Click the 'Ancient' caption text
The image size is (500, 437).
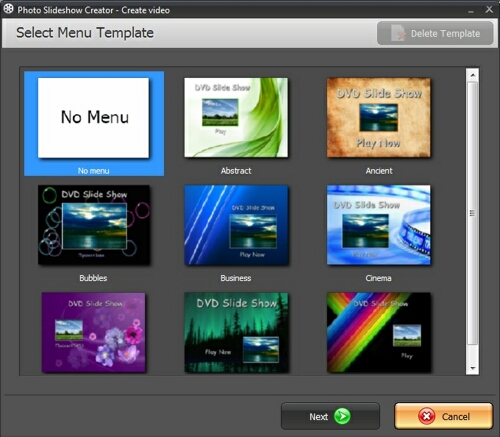379,171
